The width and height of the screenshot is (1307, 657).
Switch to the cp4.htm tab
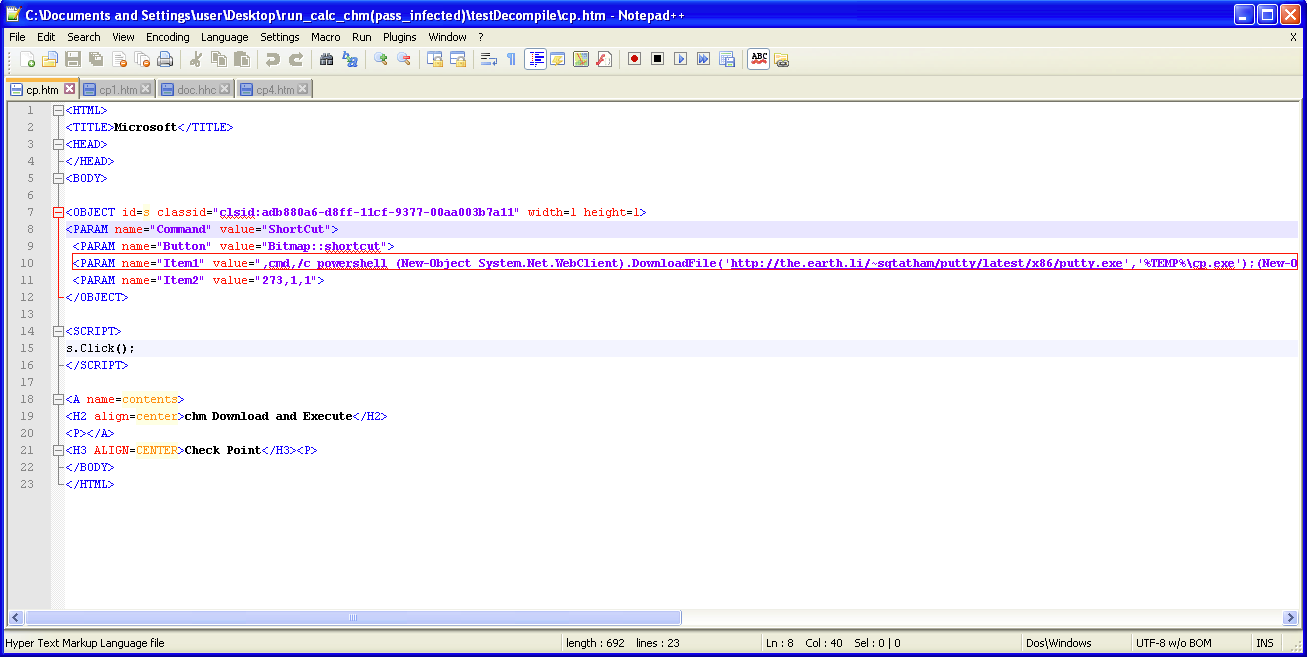click(x=275, y=90)
